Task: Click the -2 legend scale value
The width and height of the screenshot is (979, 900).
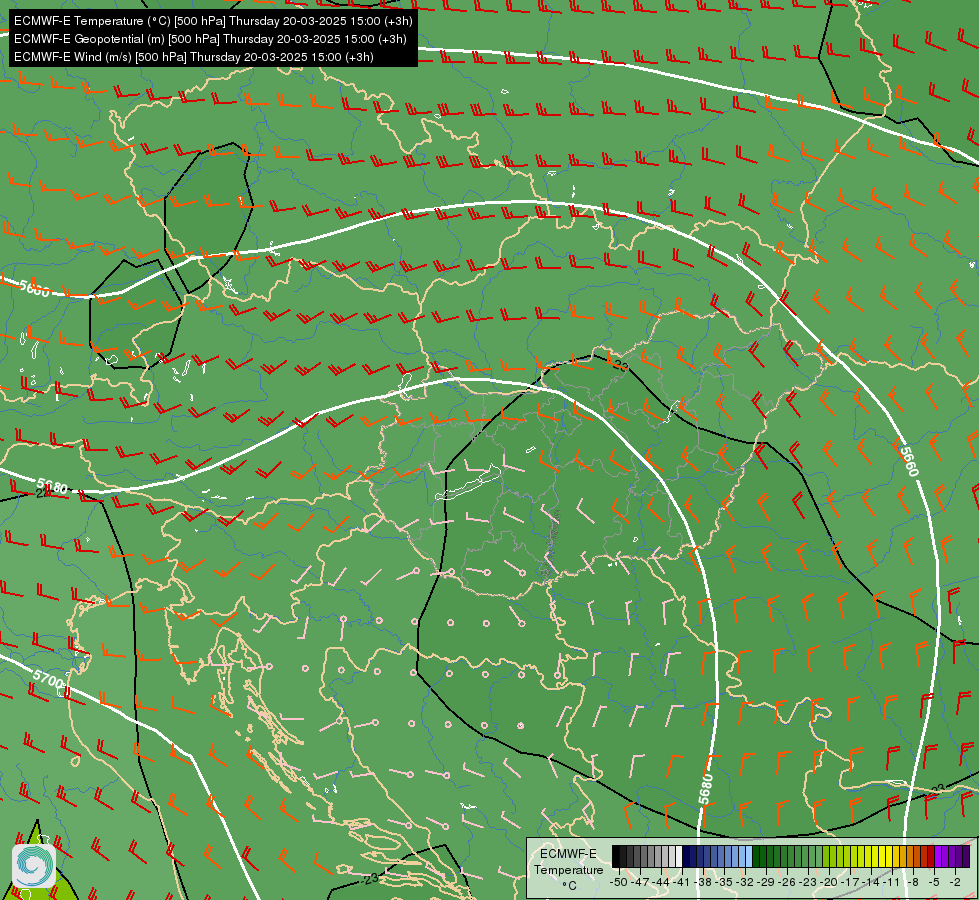Action: [x=955, y=882]
